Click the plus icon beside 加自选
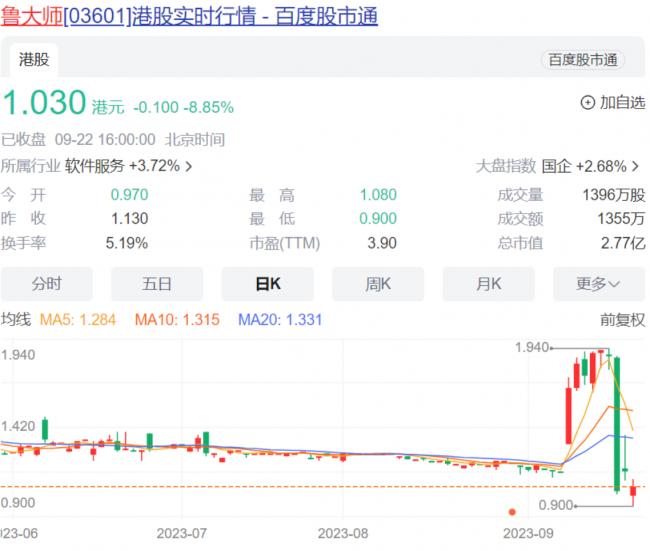650x551 pixels. (588, 102)
